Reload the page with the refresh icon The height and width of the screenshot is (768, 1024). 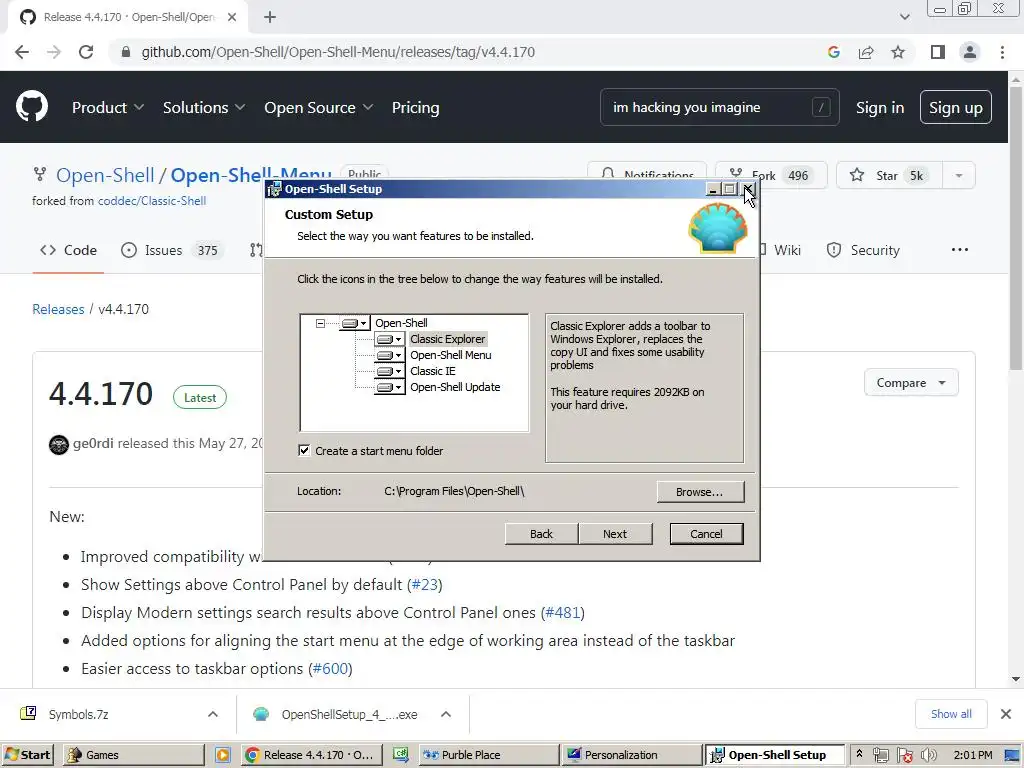[86, 52]
